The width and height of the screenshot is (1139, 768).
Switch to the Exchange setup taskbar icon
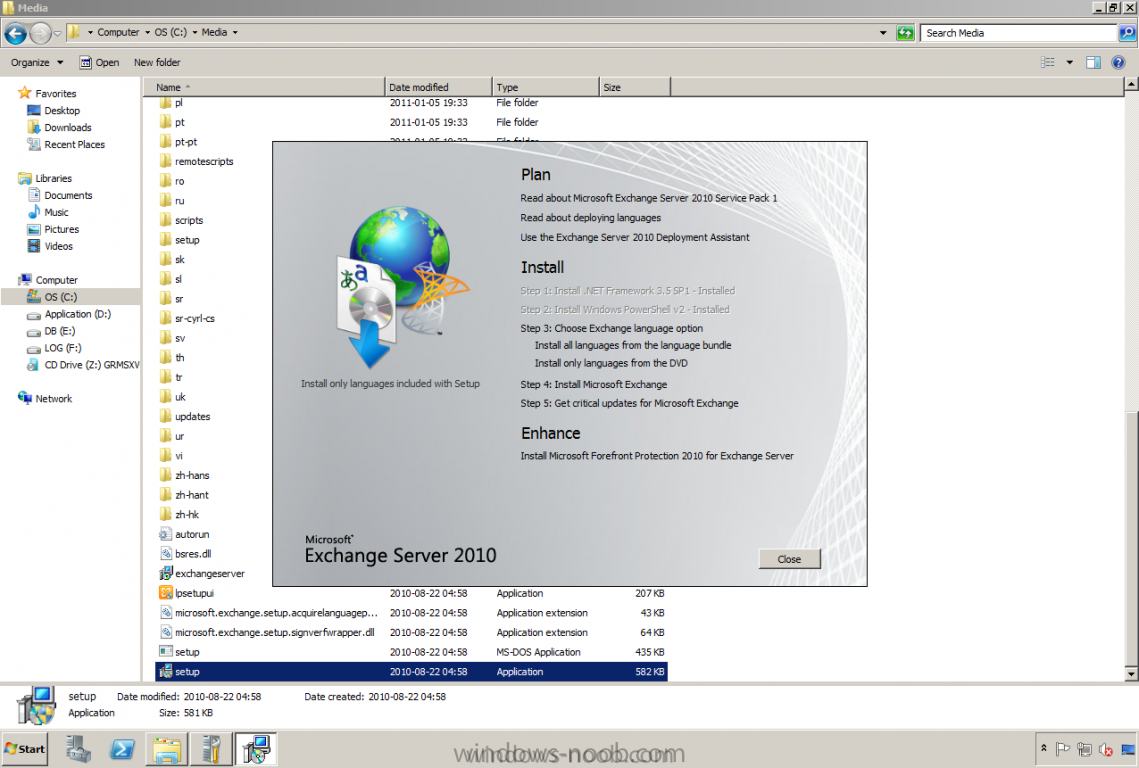click(x=256, y=749)
